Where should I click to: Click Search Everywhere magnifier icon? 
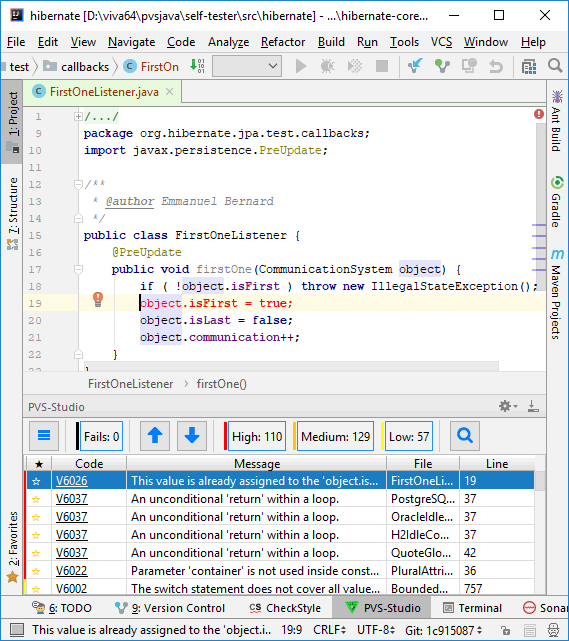point(555,66)
